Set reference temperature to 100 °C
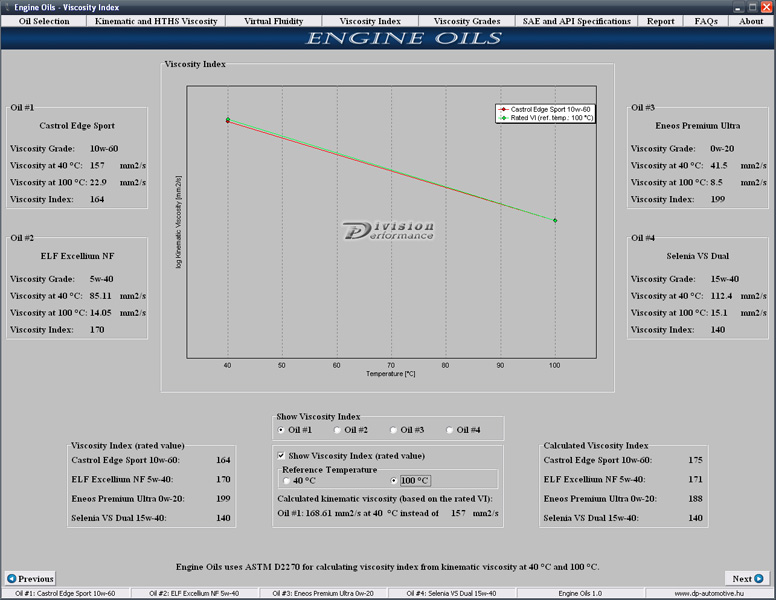 (394, 480)
